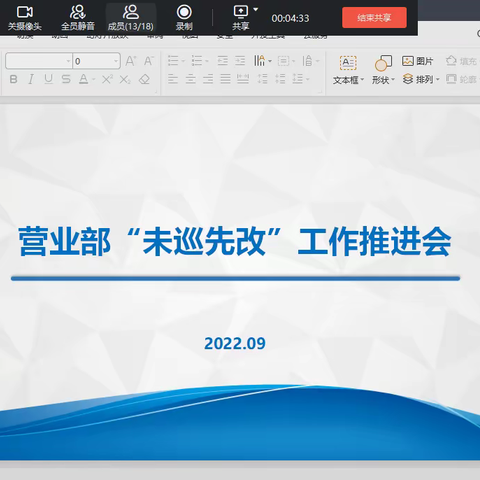Align text right
Screen dimensions: 480x480
coord(208,79)
